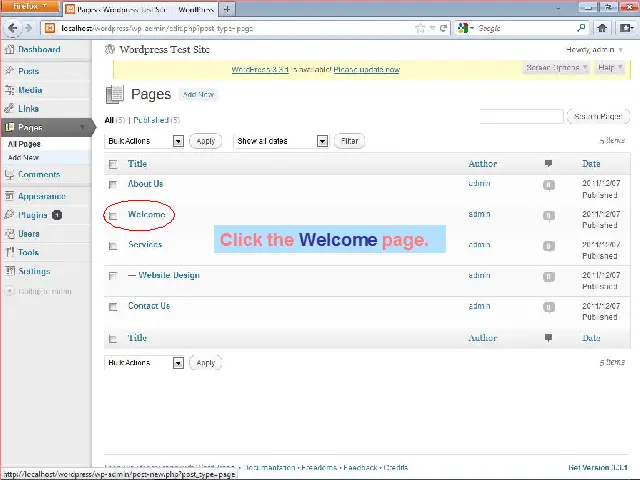
Task: Click the Pages icon in sidebar
Action: click(x=9, y=127)
